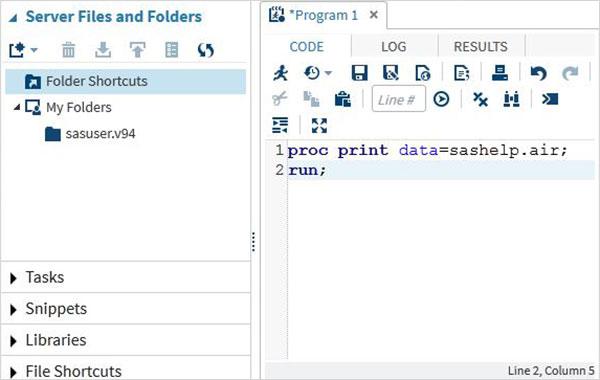Open the RESULTS tab
This screenshot has width=600, height=380.
click(x=481, y=47)
